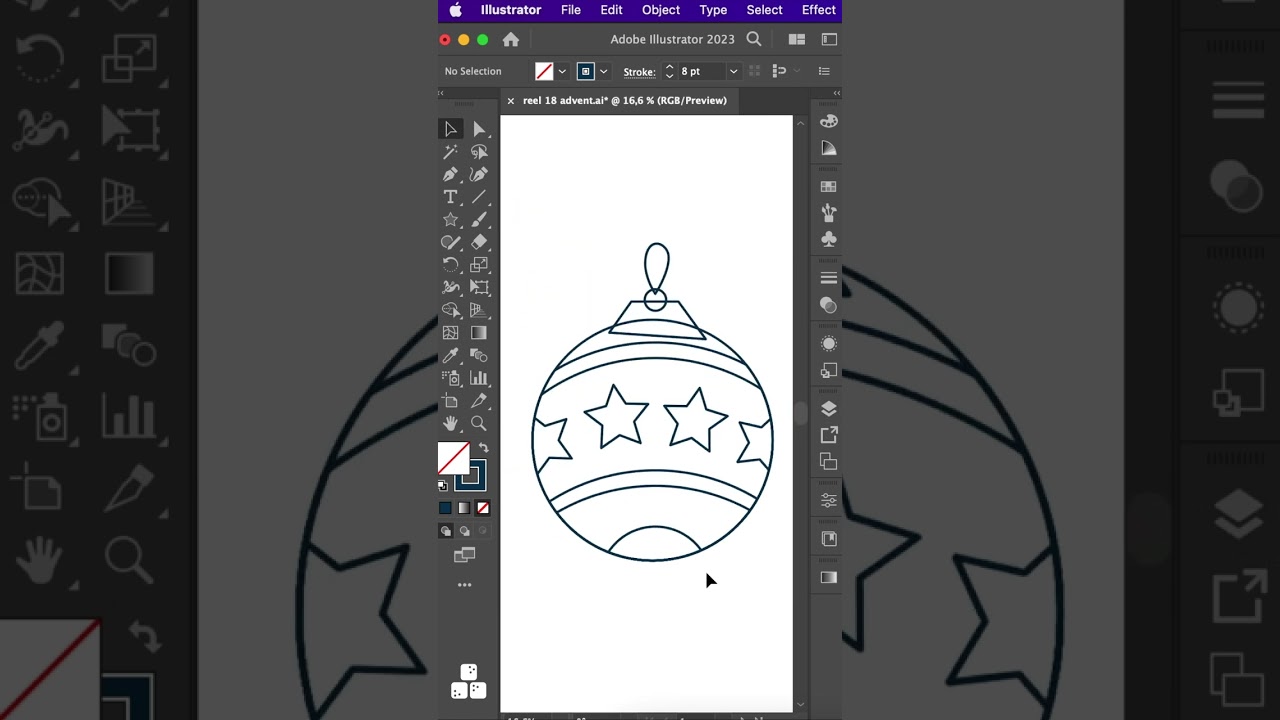Click the 8 pt stroke weight field
The width and height of the screenshot is (1280, 720).
click(702, 71)
